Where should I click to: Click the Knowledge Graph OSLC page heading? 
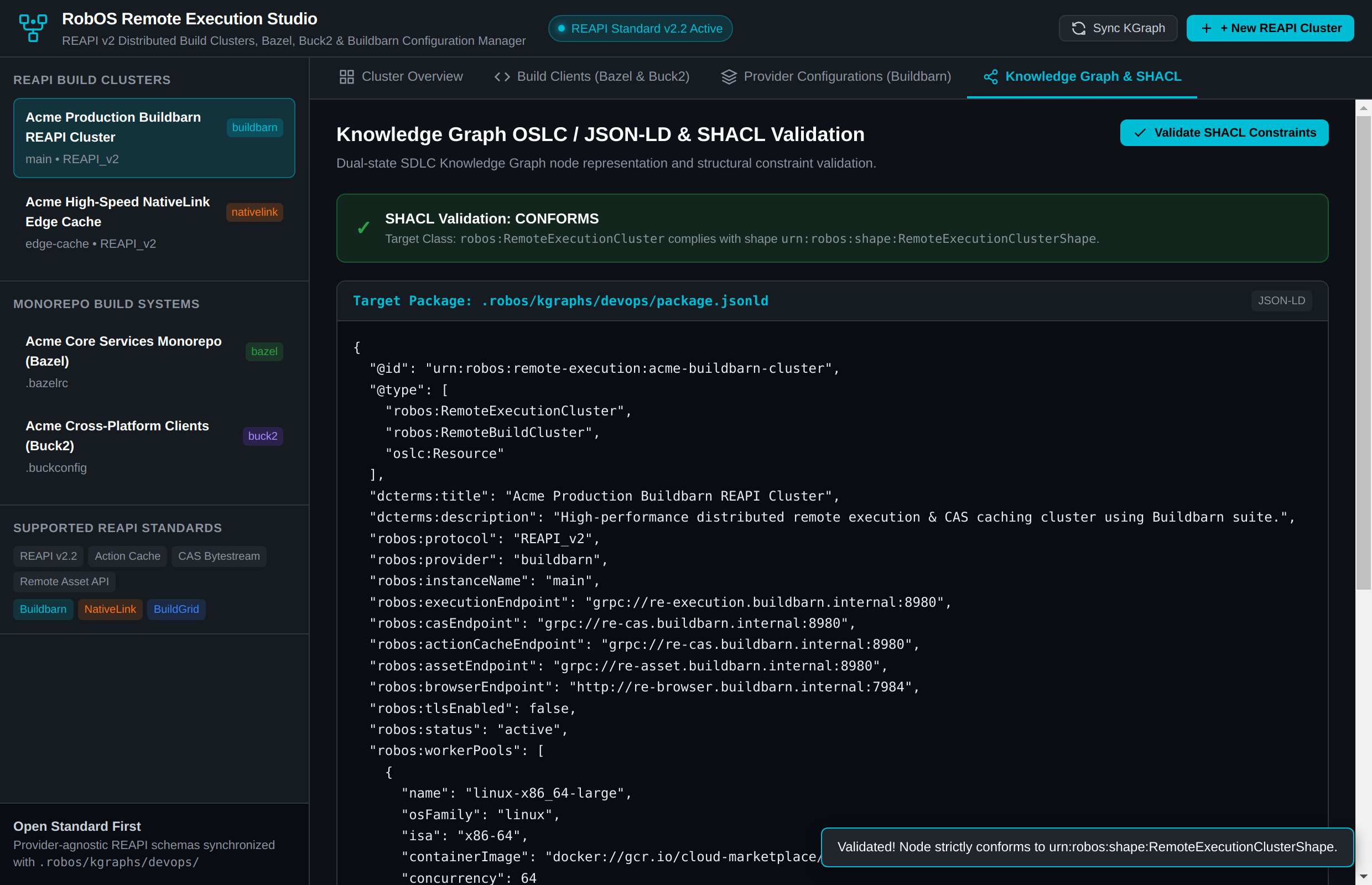[600, 134]
